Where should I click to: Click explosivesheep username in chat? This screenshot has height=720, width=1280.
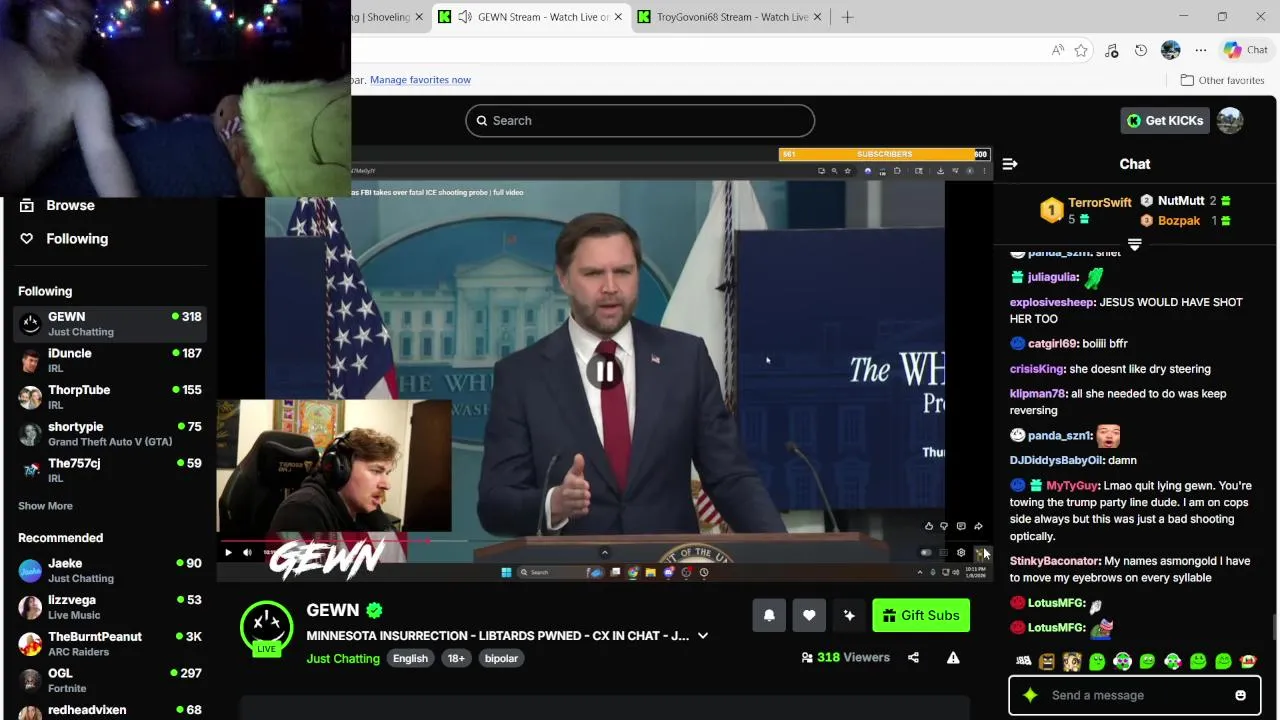point(1052,302)
